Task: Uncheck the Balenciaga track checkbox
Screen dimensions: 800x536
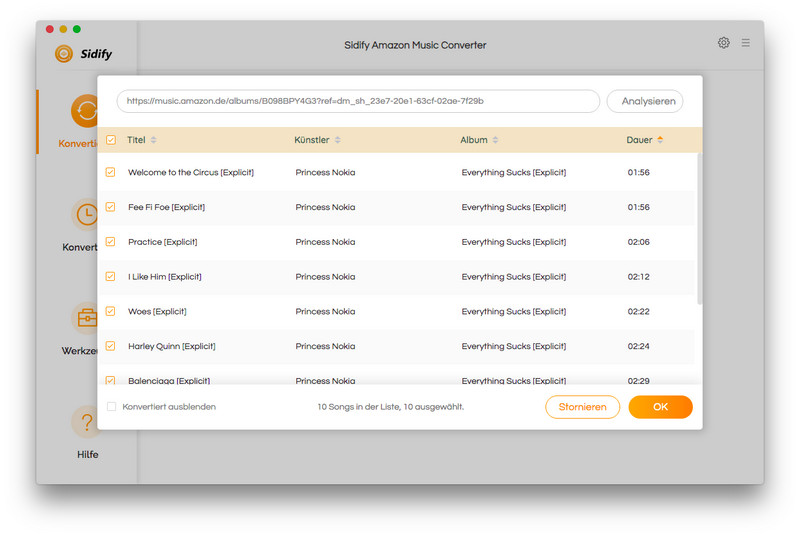Action: (x=110, y=380)
